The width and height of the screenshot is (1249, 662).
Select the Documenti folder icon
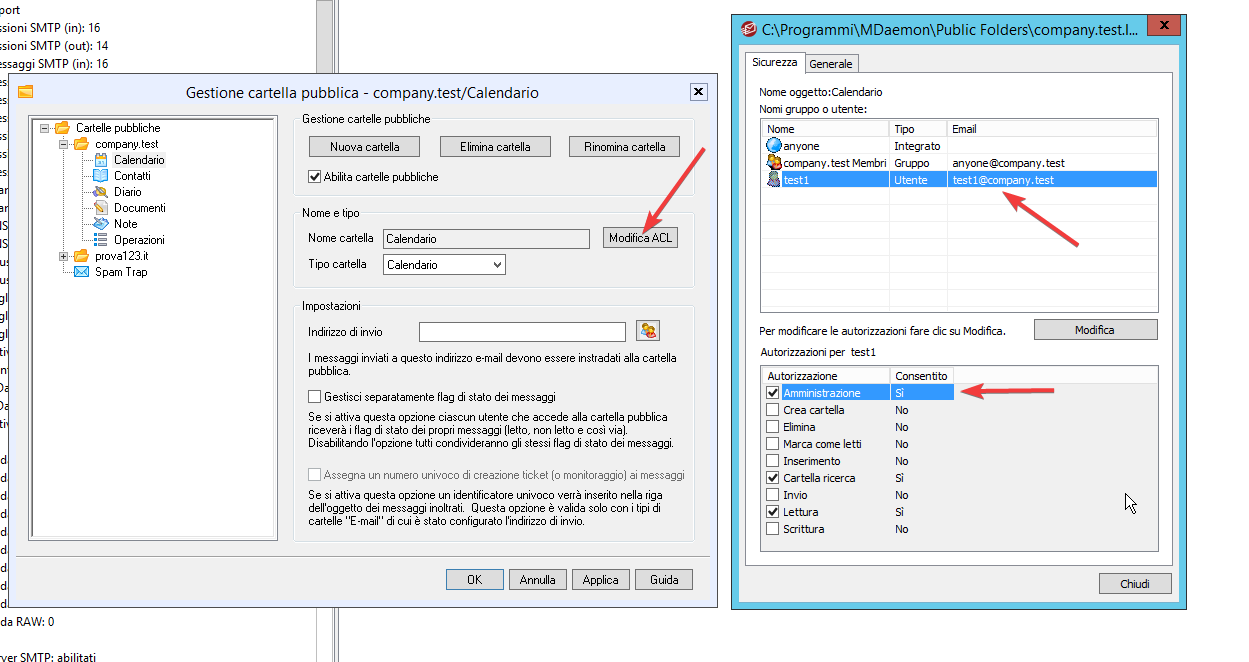point(100,208)
